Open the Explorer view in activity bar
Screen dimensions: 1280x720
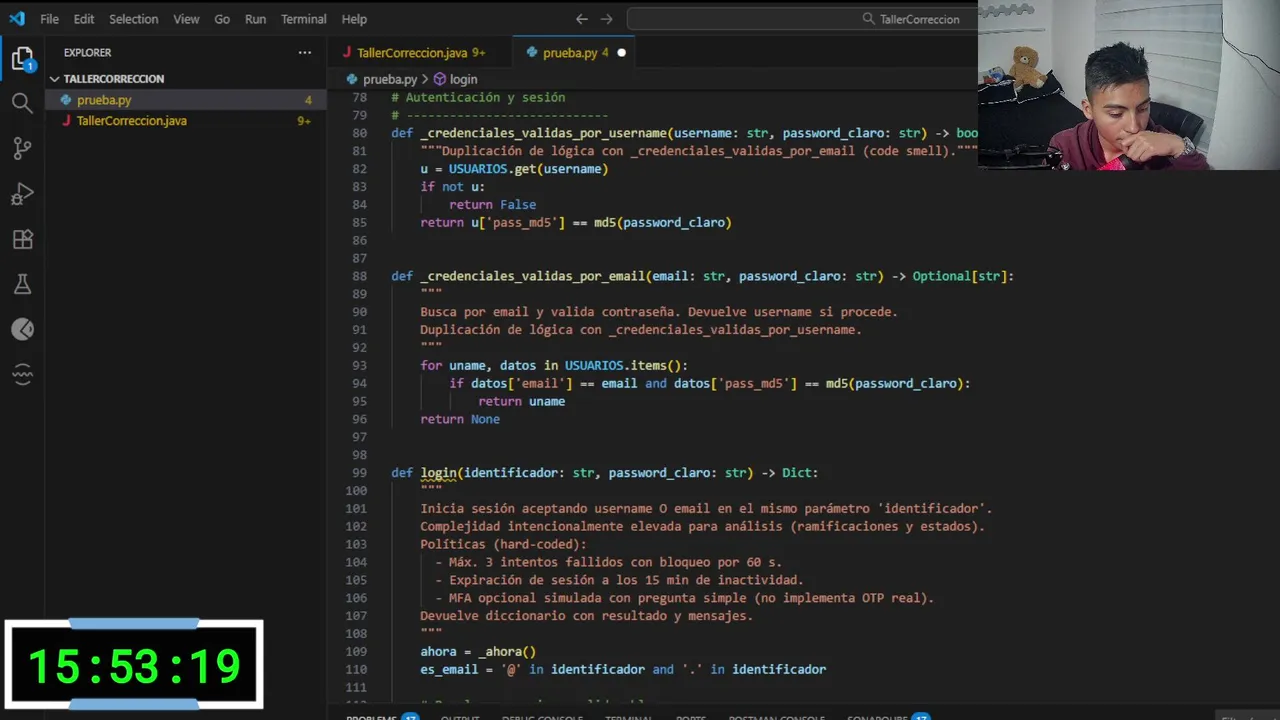click(x=22, y=59)
